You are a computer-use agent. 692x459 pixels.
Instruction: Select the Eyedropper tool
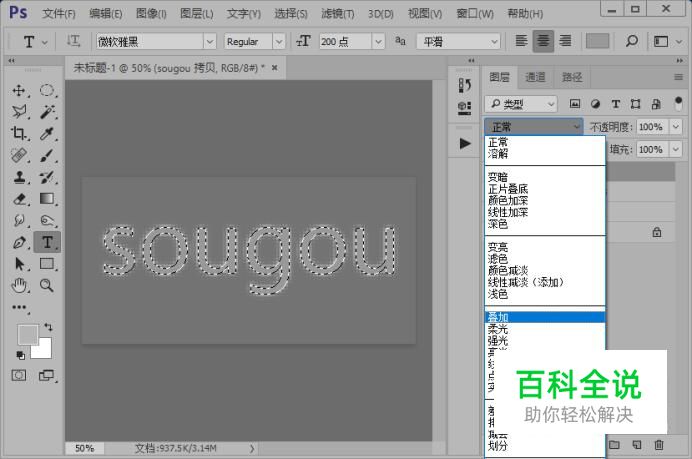(x=47, y=133)
